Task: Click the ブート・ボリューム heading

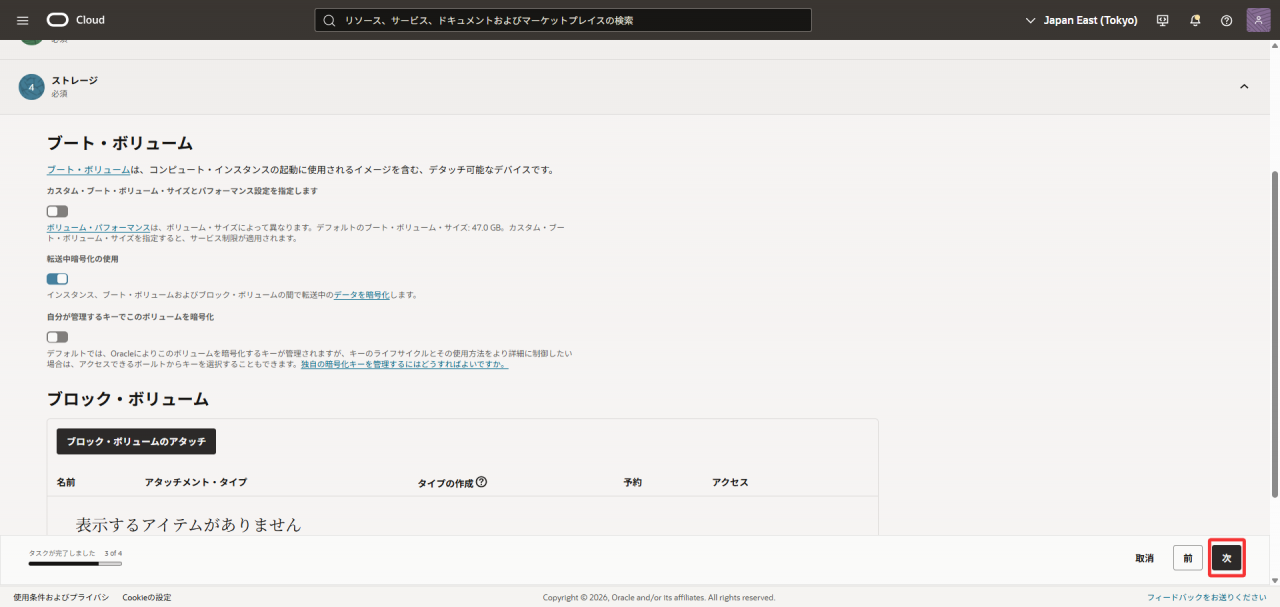Action: point(120,143)
